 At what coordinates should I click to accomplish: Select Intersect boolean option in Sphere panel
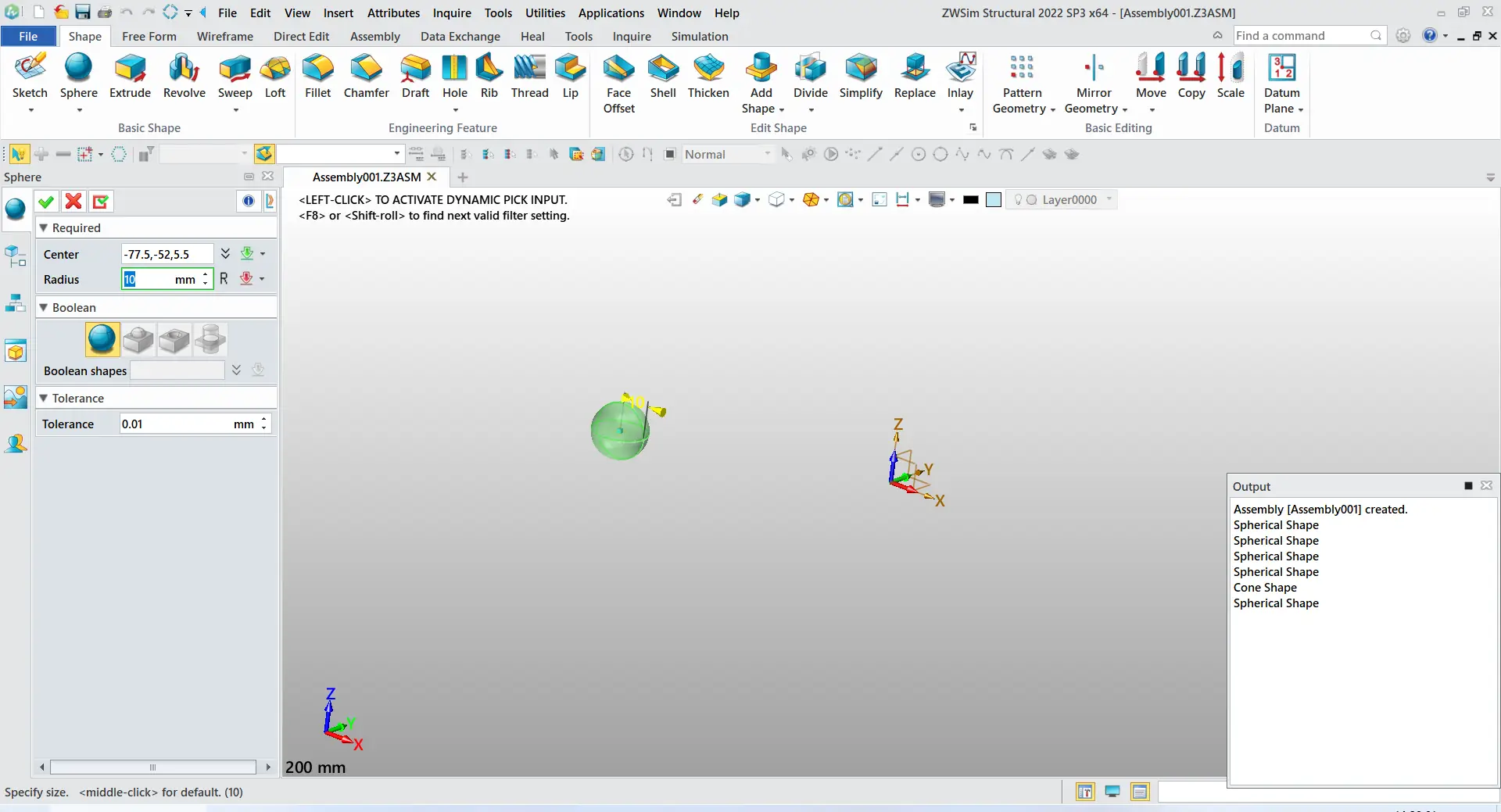210,340
